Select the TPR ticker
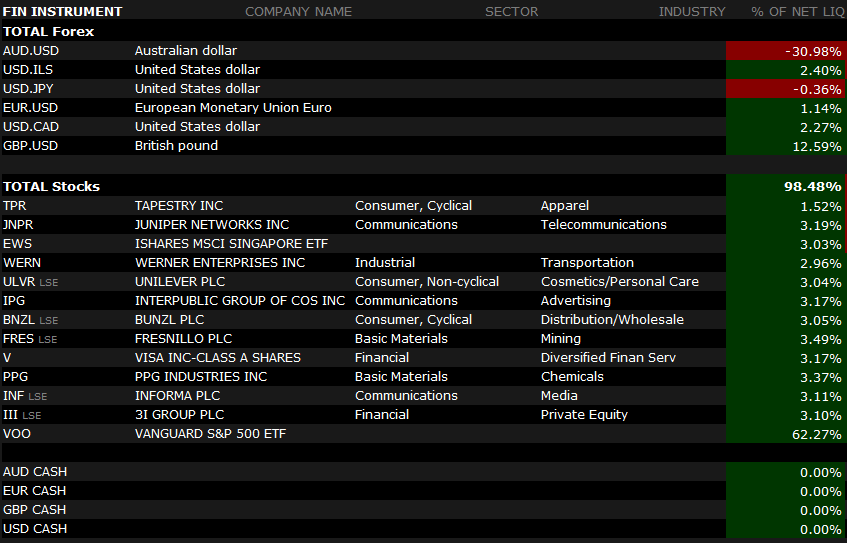This screenshot has height=543, width=847. (15, 206)
